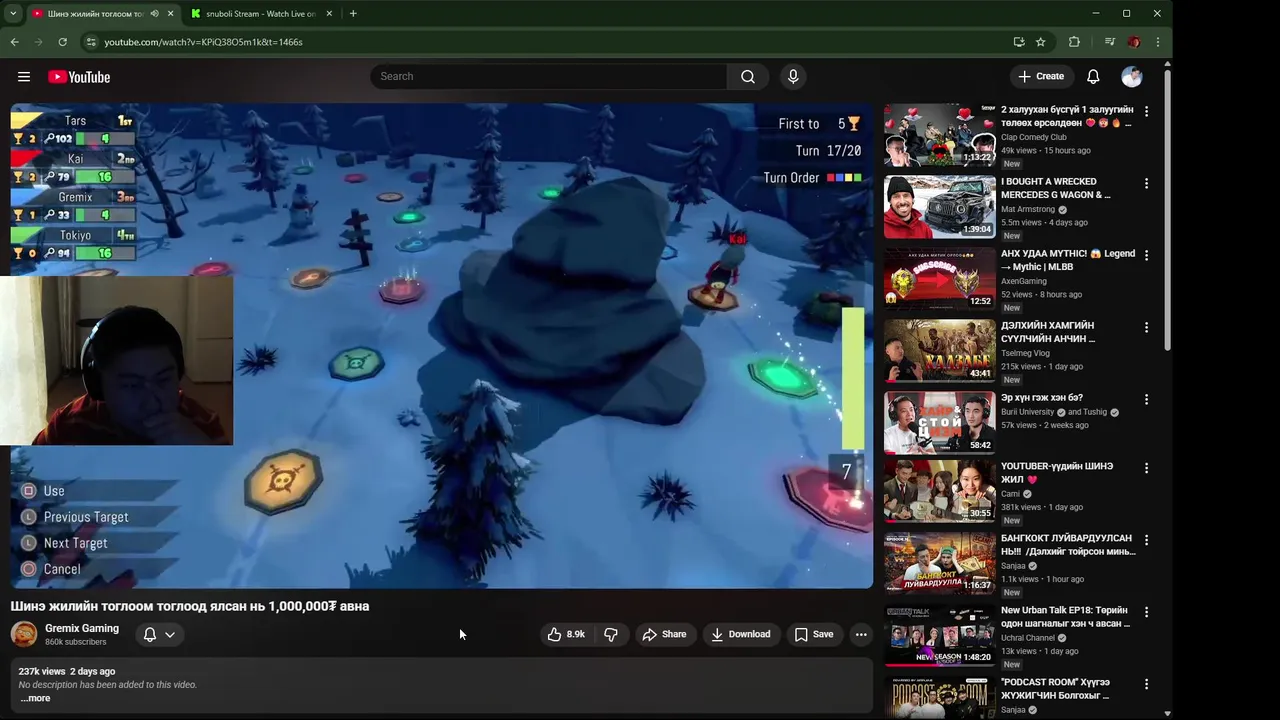Image resolution: width=1280 pixels, height=720 pixels.
Task: Open options for Clap Comedy Club video
Action: (x=1146, y=111)
